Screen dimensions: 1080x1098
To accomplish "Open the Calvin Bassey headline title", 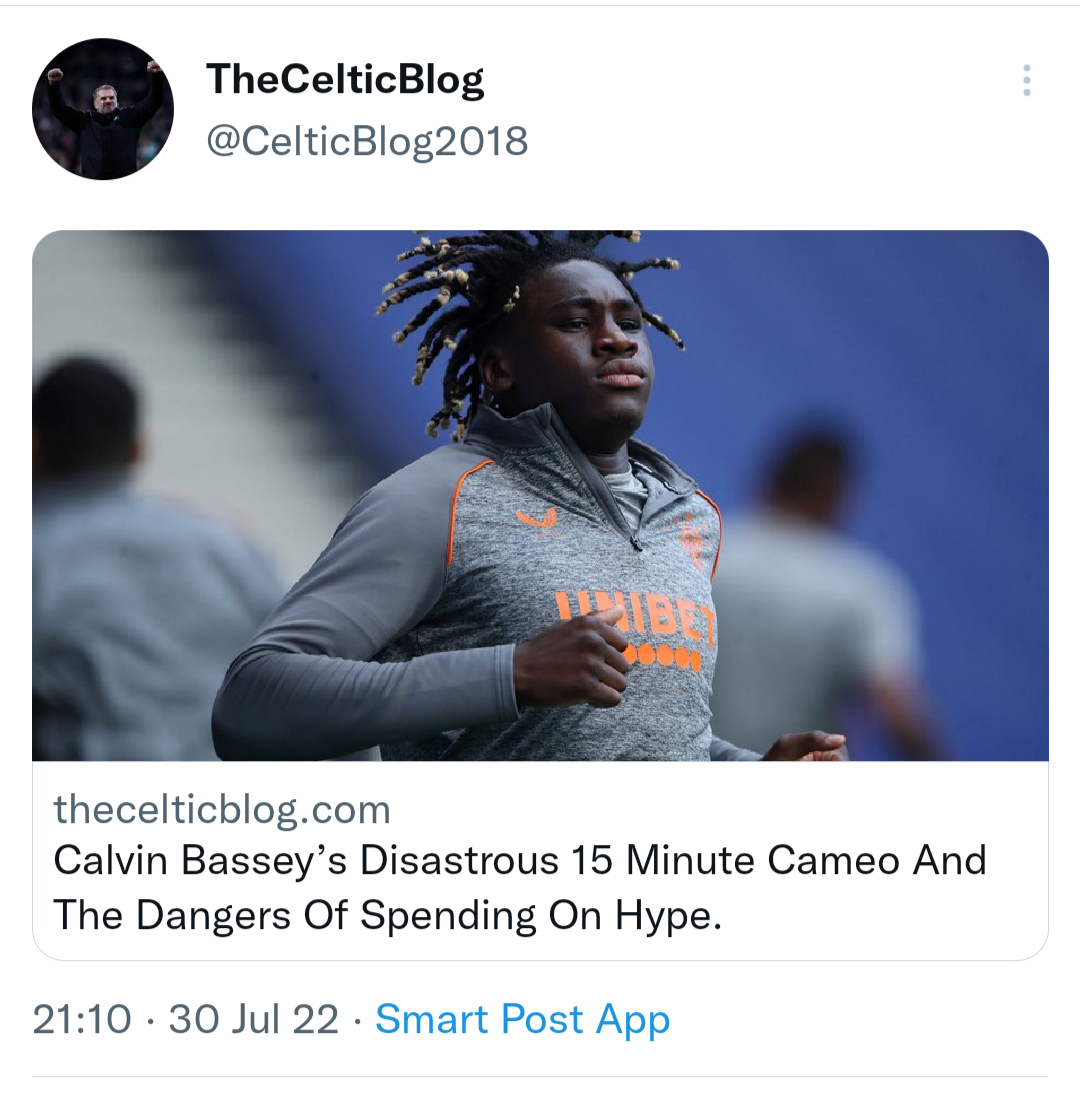I will click(x=520, y=887).
